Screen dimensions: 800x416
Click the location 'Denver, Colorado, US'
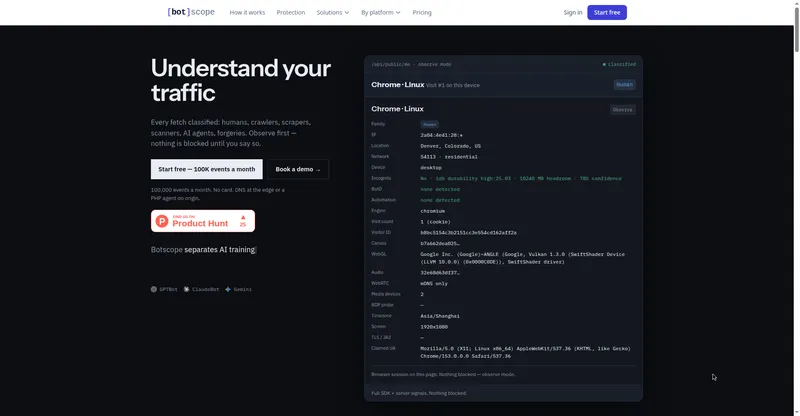pyautogui.click(x=451, y=146)
